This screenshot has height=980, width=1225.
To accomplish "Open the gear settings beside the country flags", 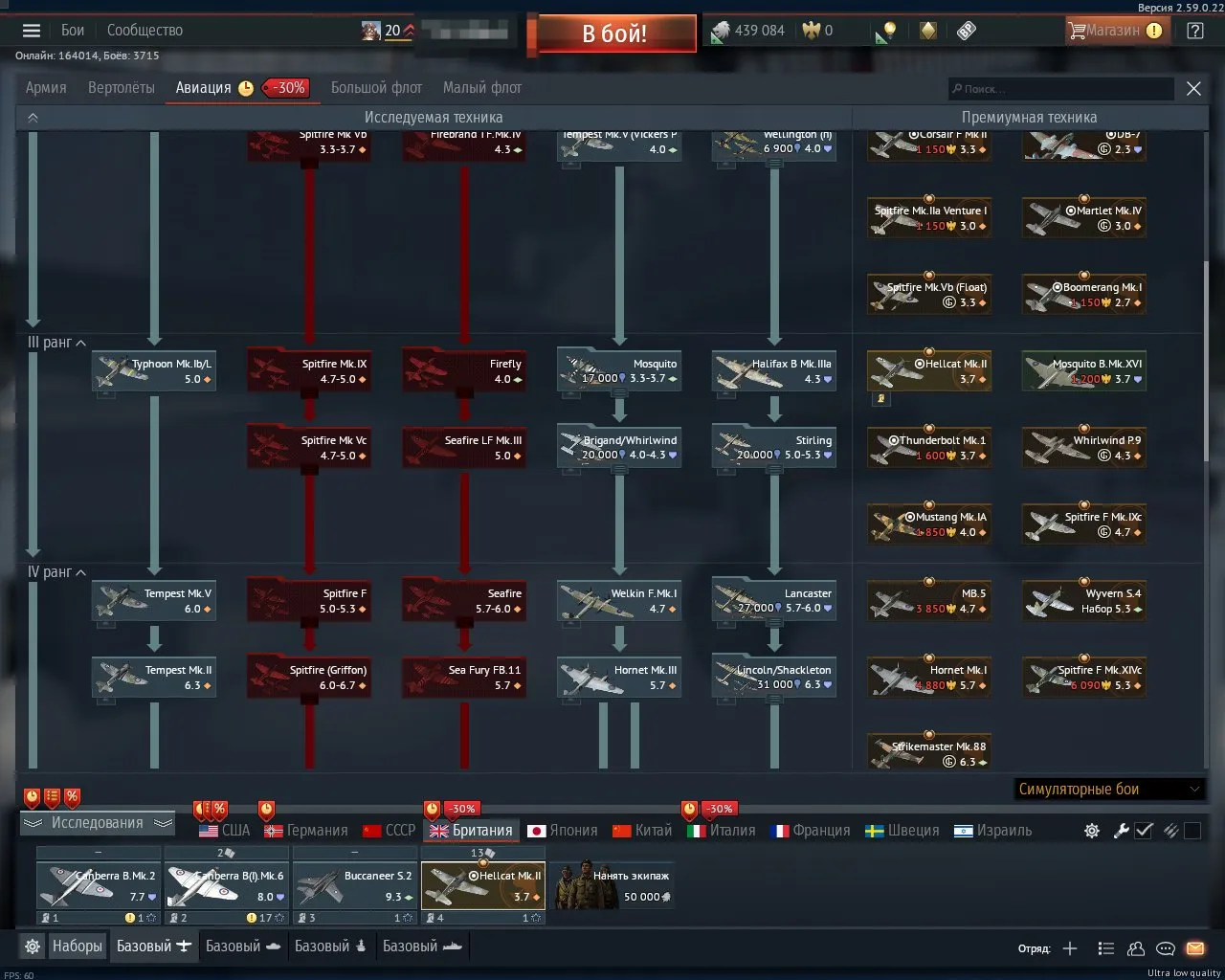I will (x=1091, y=831).
